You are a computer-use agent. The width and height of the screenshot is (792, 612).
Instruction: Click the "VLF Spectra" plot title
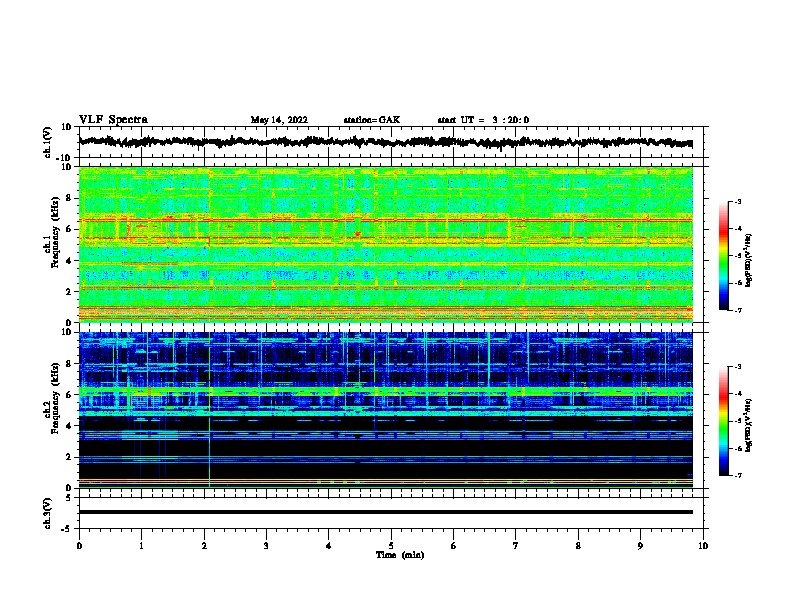[x=113, y=120]
